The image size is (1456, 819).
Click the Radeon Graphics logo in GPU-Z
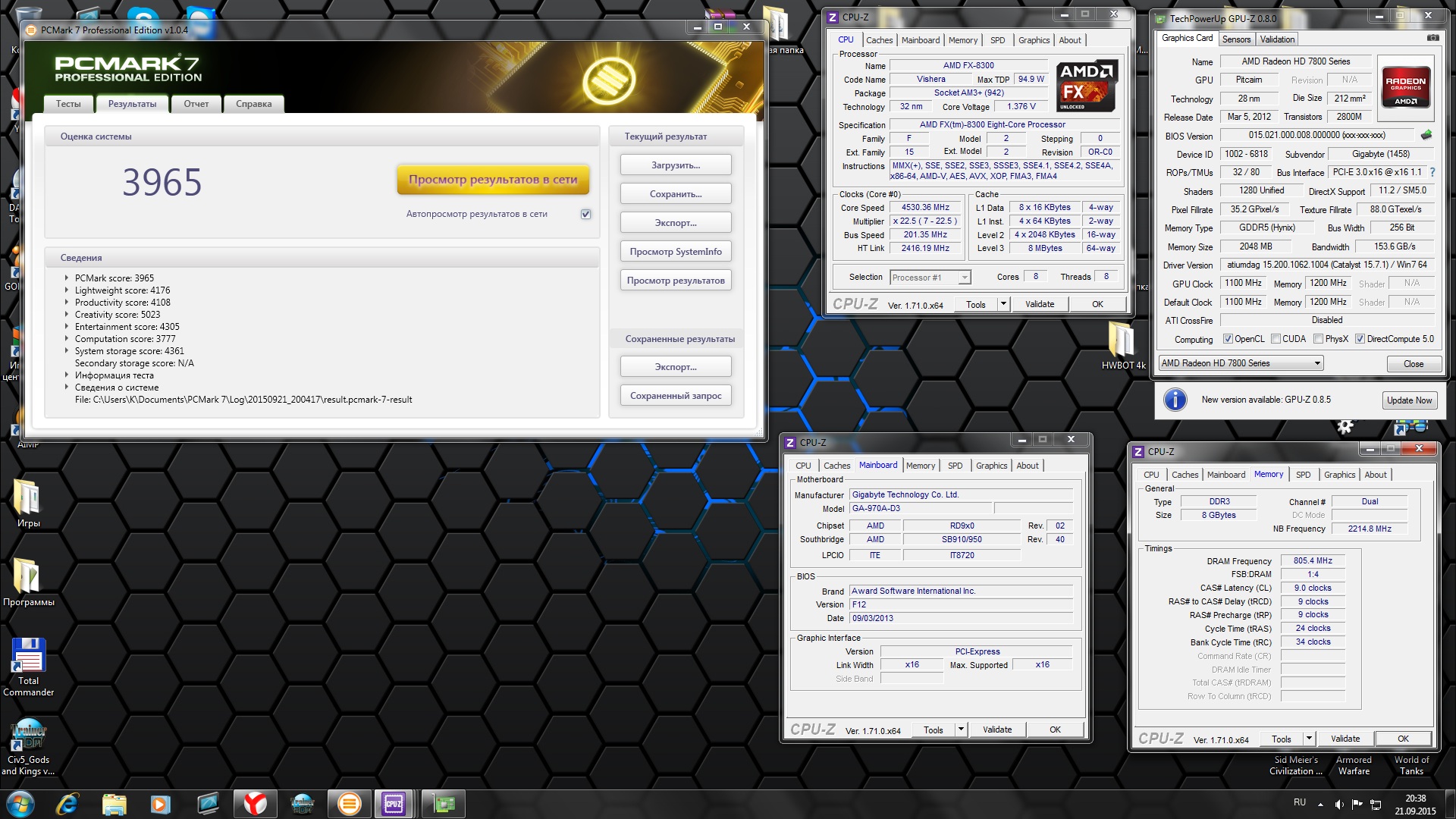point(1405,86)
